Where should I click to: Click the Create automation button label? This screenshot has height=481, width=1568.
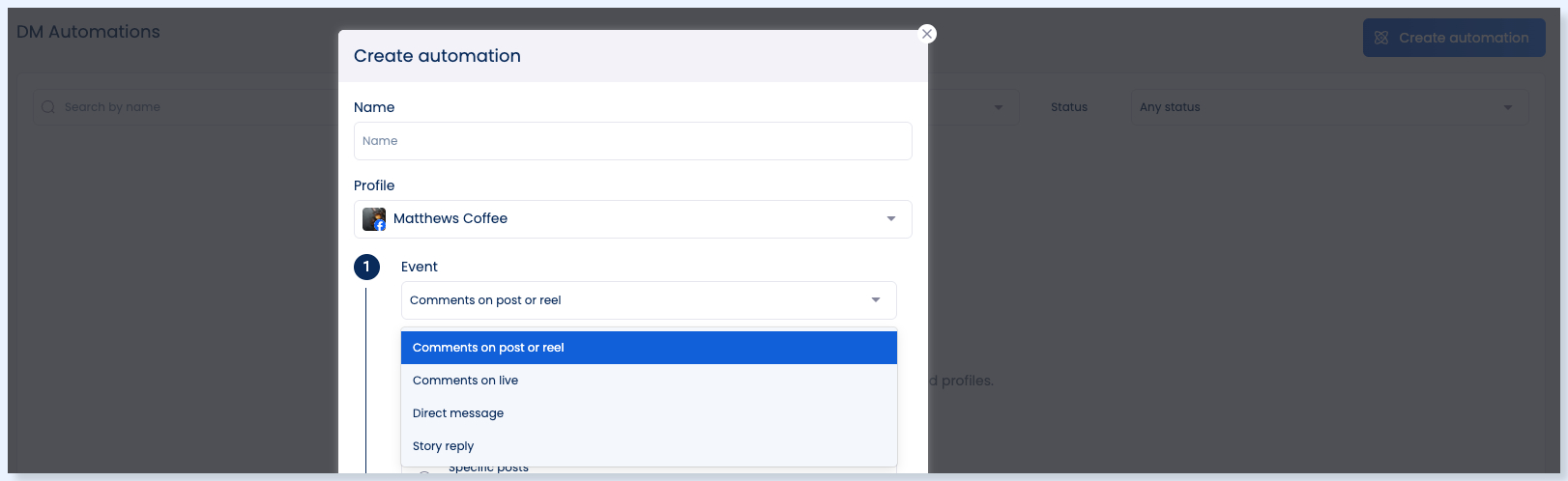pyautogui.click(x=1464, y=38)
